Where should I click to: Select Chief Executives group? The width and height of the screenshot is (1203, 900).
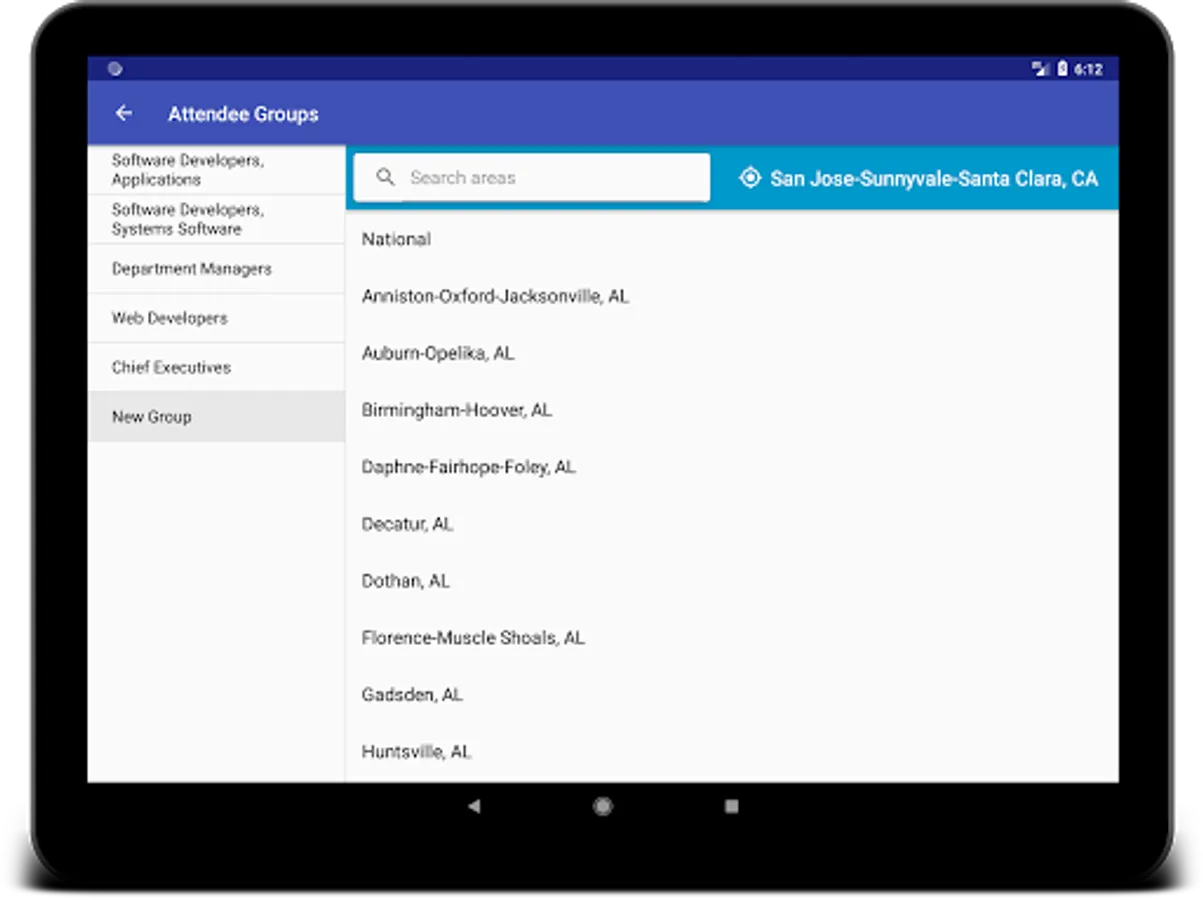(216, 367)
